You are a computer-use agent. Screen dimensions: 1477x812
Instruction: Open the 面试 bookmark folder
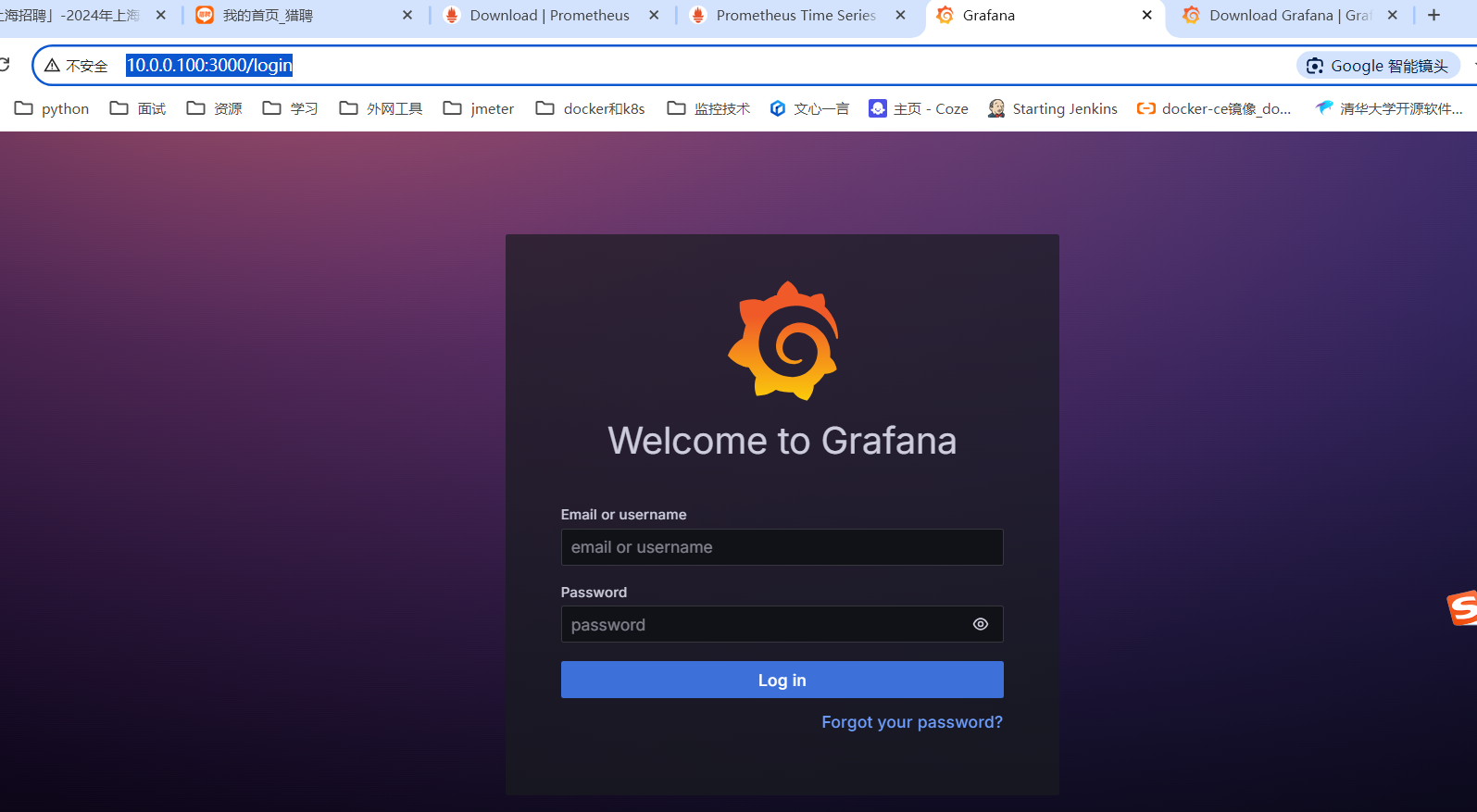point(138,108)
